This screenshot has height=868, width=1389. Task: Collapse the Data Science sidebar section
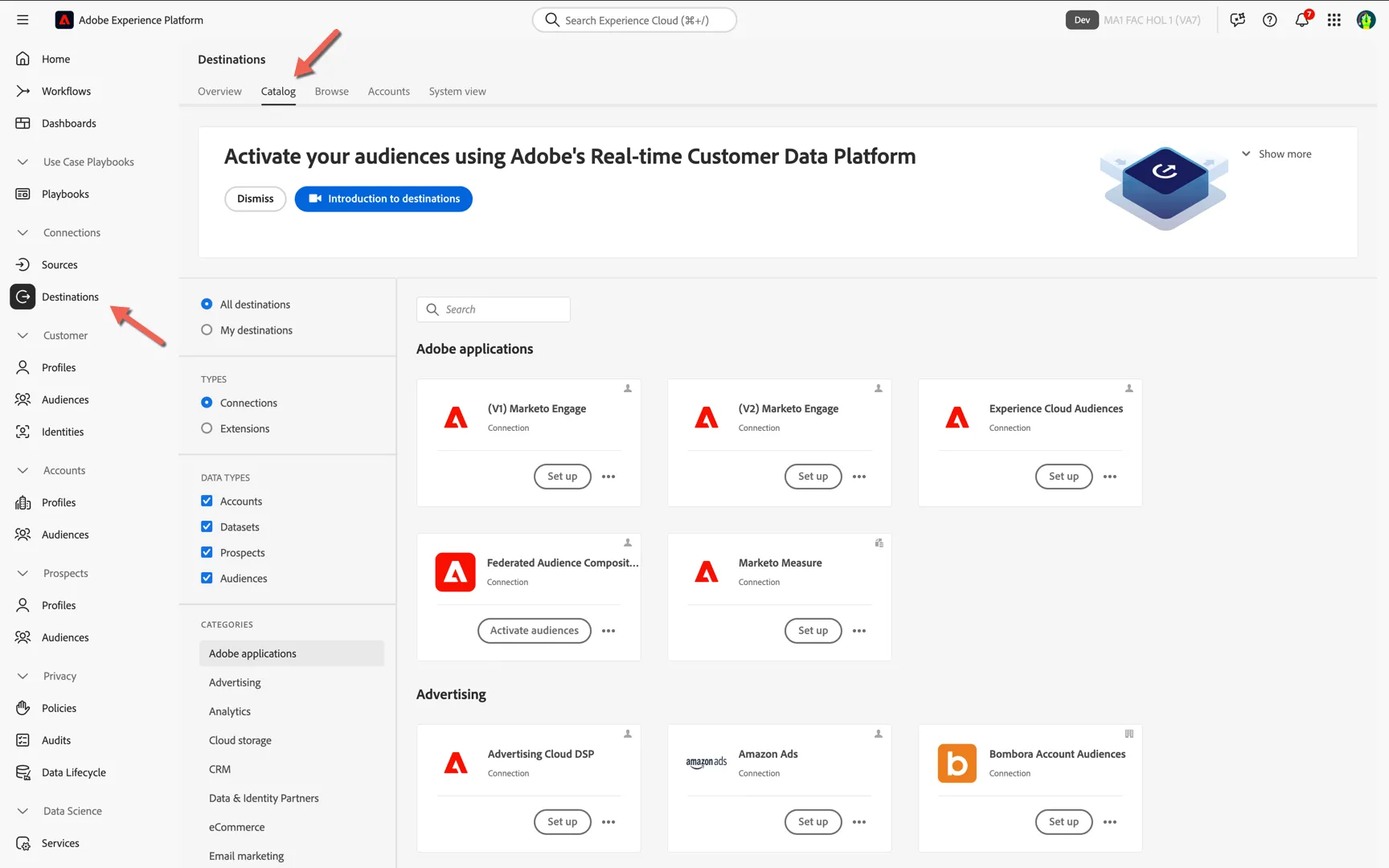point(23,811)
